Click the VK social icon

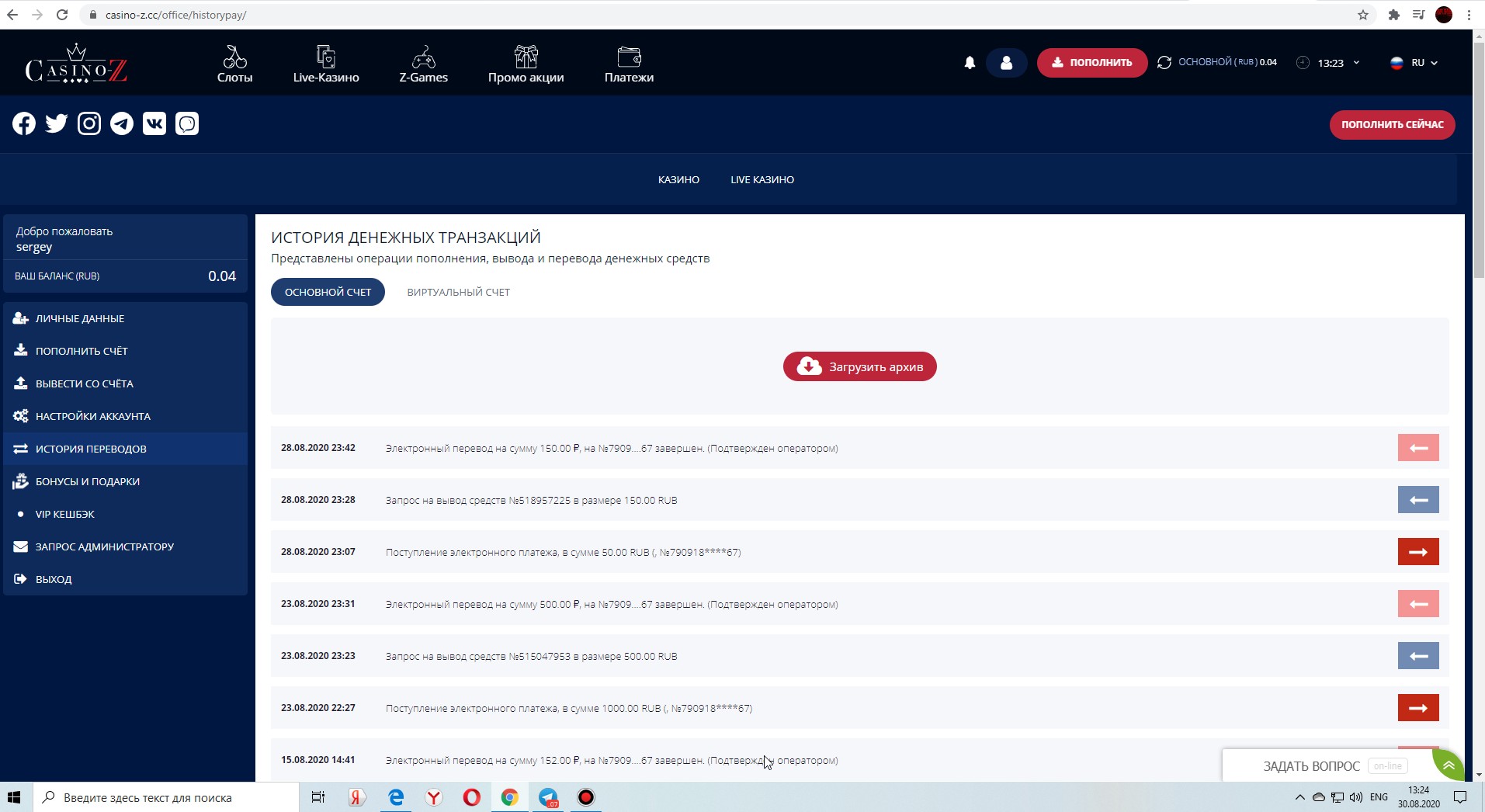pos(154,124)
